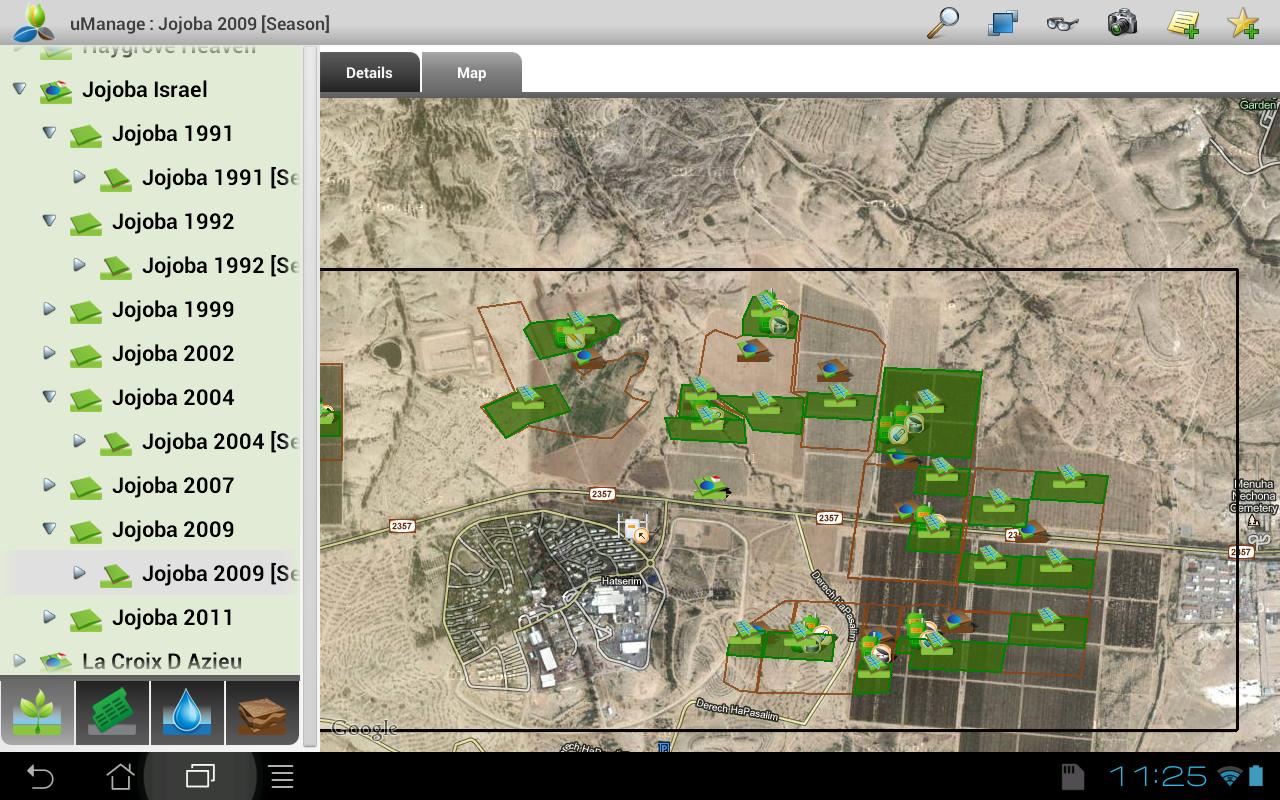1280x800 pixels.
Task: Expand the Jojoba 1992 [Season] node
Action: pyautogui.click(x=79, y=265)
